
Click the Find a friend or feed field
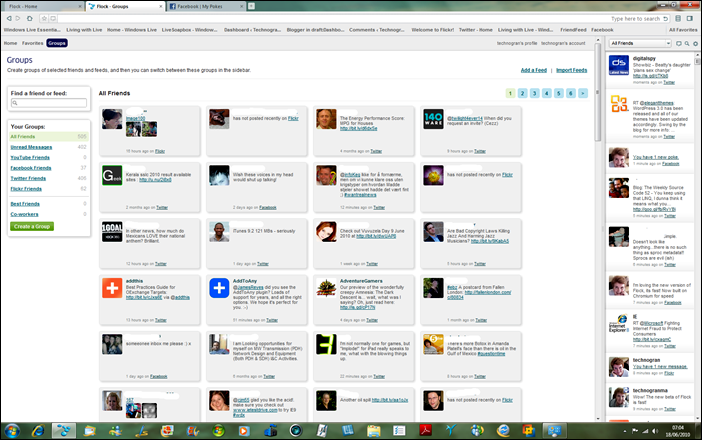click(x=49, y=103)
